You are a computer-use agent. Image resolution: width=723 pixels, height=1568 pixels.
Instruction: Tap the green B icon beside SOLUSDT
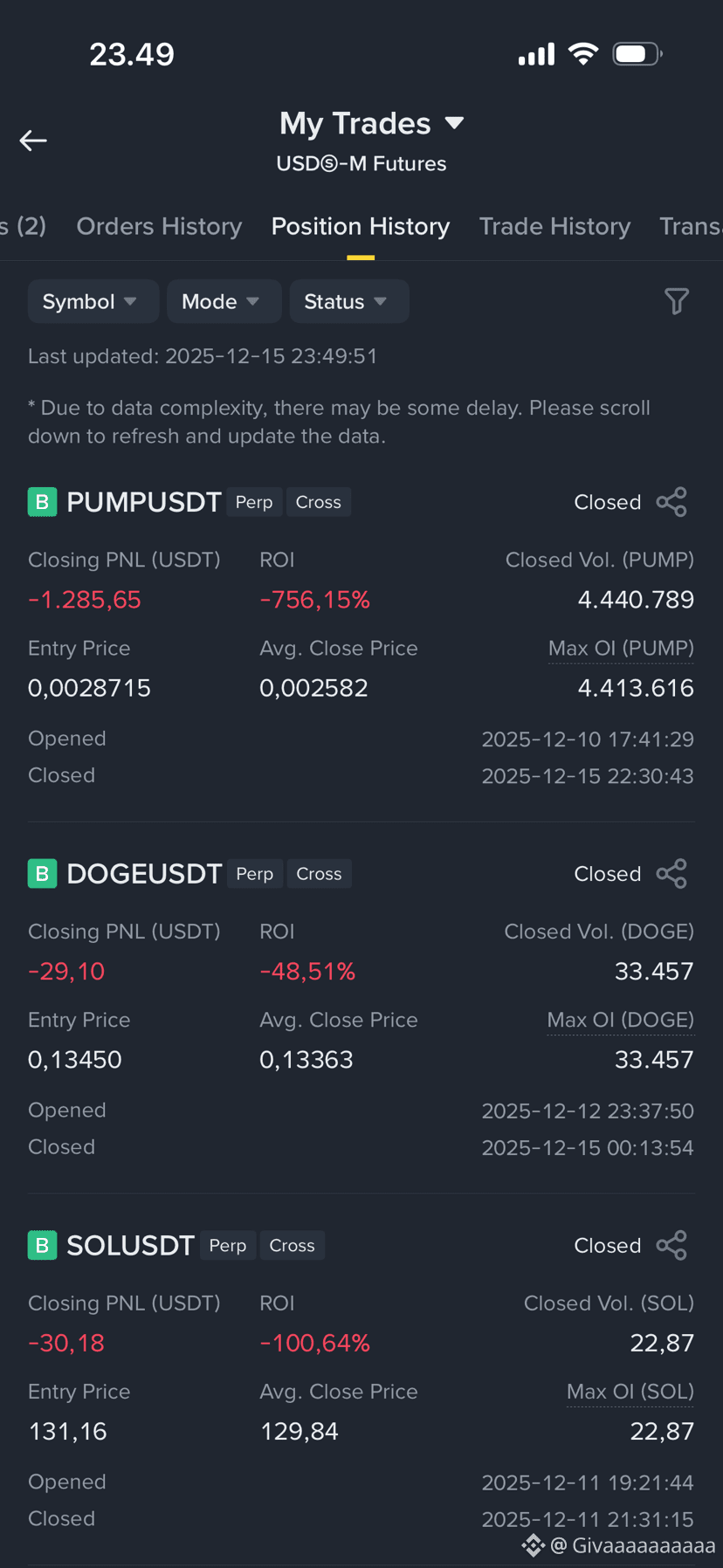[x=42, y=1246]
